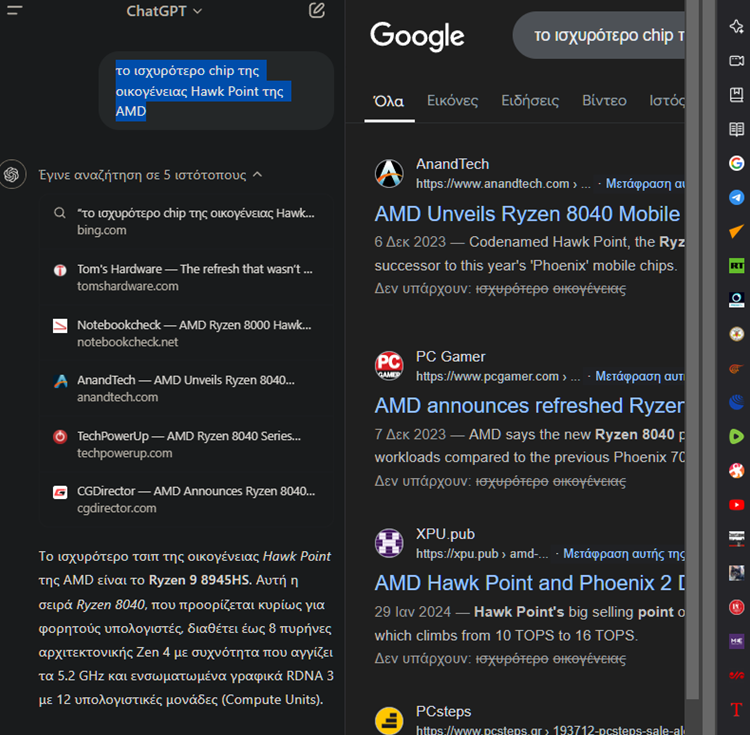Open the Telegram shortcut in sidebar

736,197
